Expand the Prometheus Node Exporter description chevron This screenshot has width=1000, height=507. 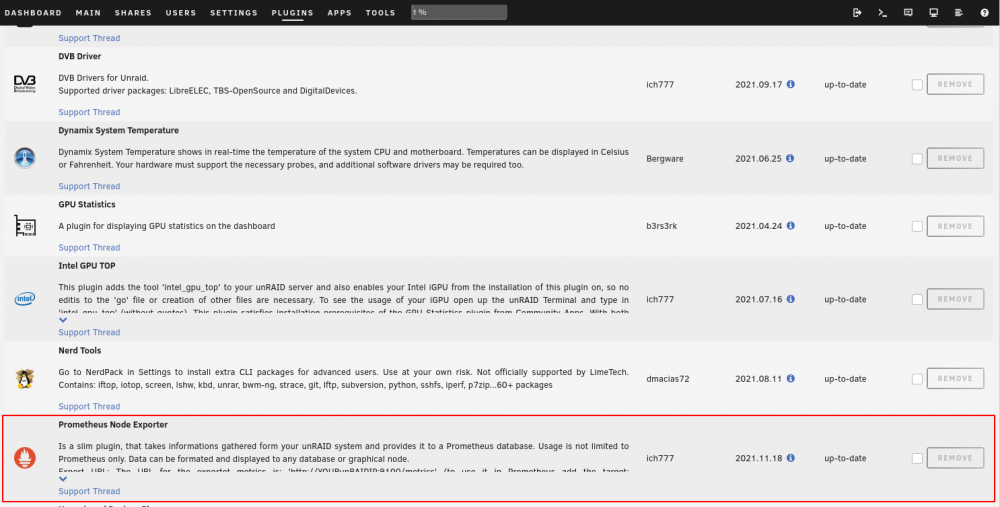pyautogui.click(x=62, y=479)
